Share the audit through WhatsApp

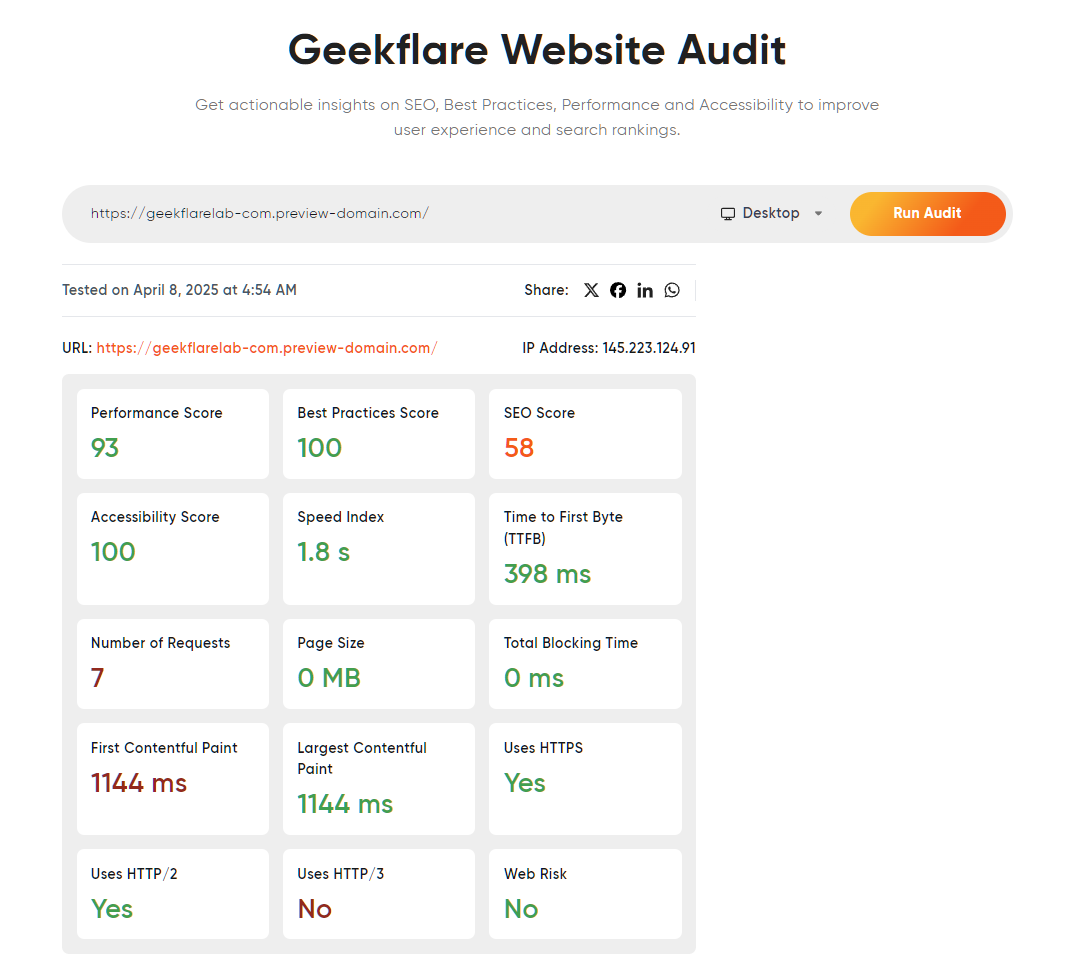tap(672, 290)
